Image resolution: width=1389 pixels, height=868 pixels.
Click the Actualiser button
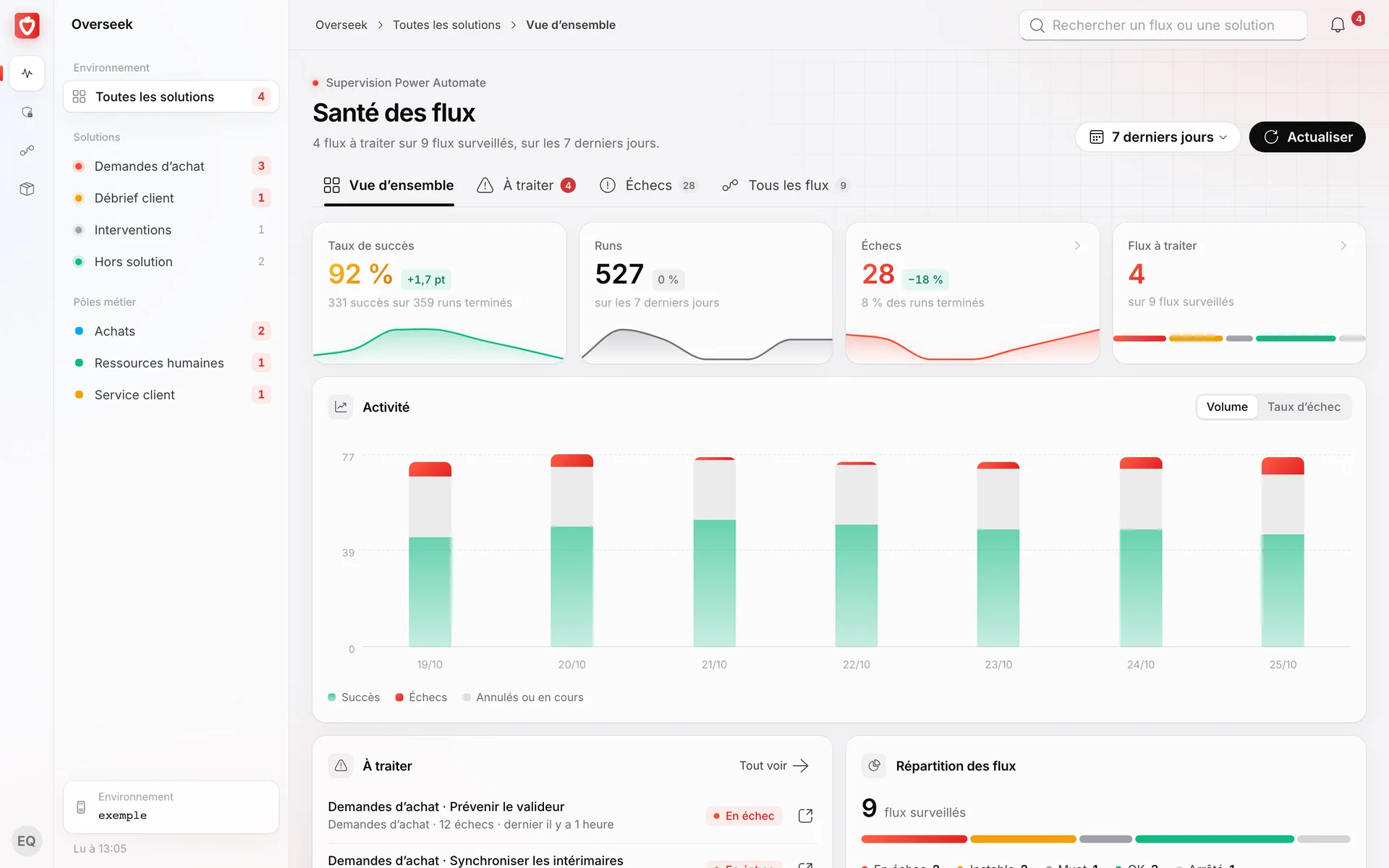(1307, 137)
